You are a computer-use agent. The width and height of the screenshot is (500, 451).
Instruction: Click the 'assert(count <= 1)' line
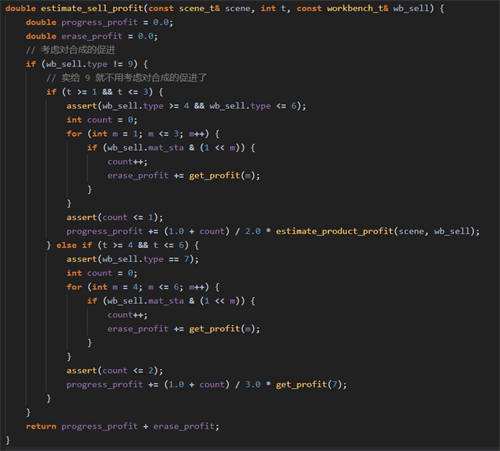[x=115, y=217]
